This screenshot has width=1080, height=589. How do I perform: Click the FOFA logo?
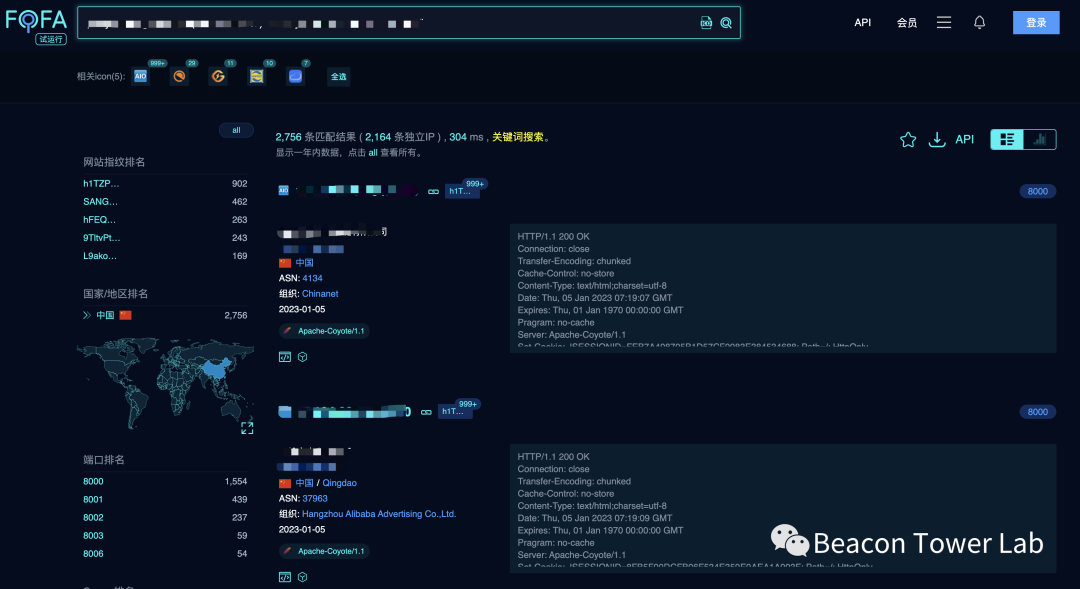tap(36, 25)
